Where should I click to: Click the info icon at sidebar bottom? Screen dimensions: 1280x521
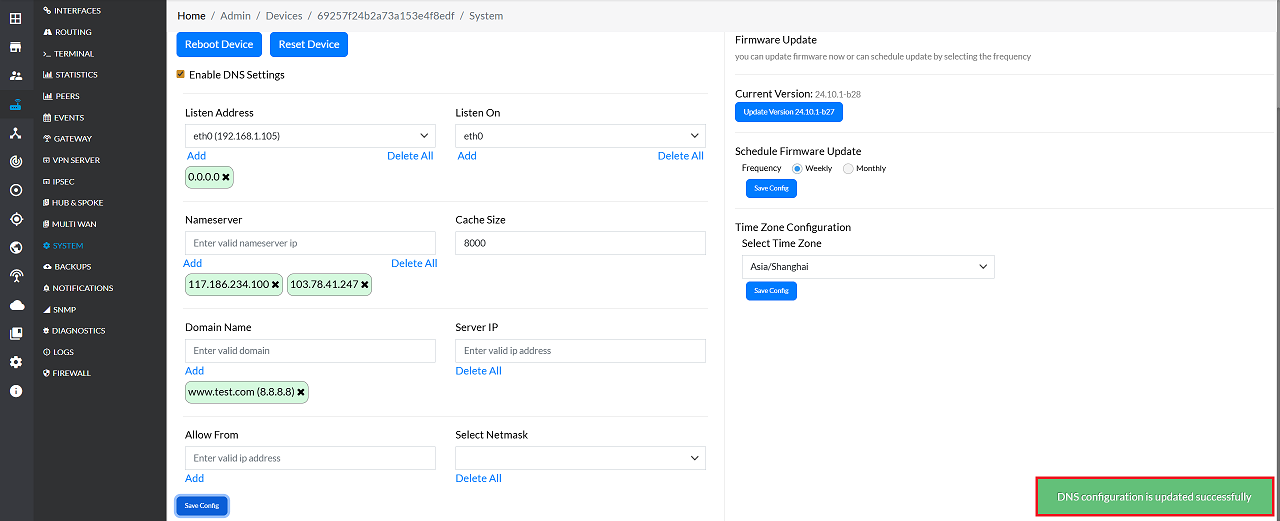(15, 391)
